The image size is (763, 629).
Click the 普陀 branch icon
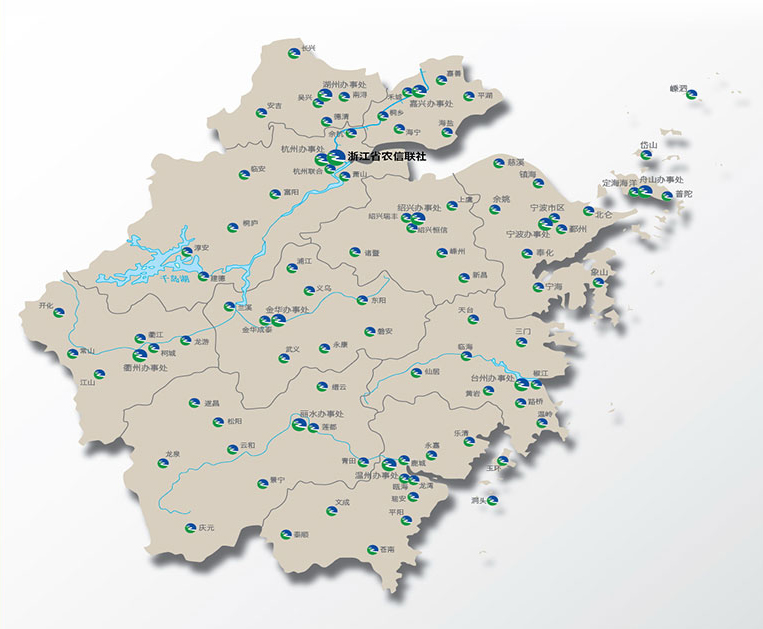tap(667, 196)
